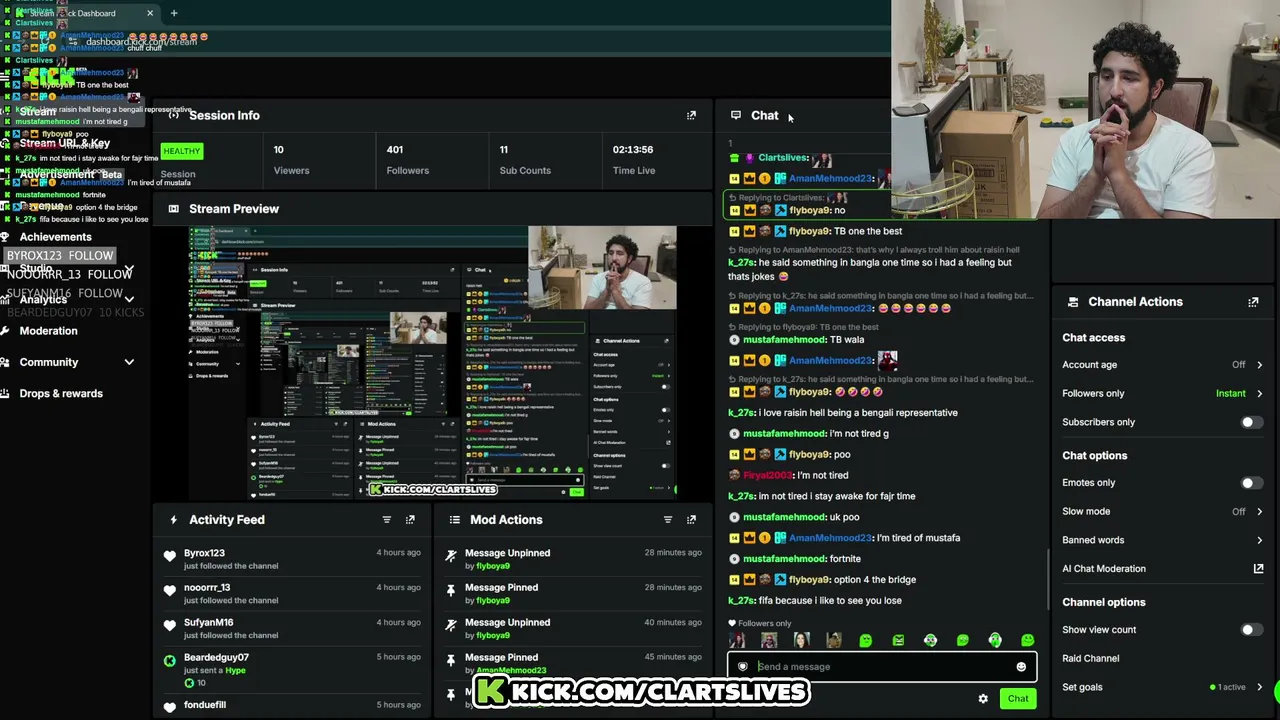The height and width of the screenshot is (720, 1280).
Task: Click fonduefill in the Activity Feed
Action: (x=205, y=705)
